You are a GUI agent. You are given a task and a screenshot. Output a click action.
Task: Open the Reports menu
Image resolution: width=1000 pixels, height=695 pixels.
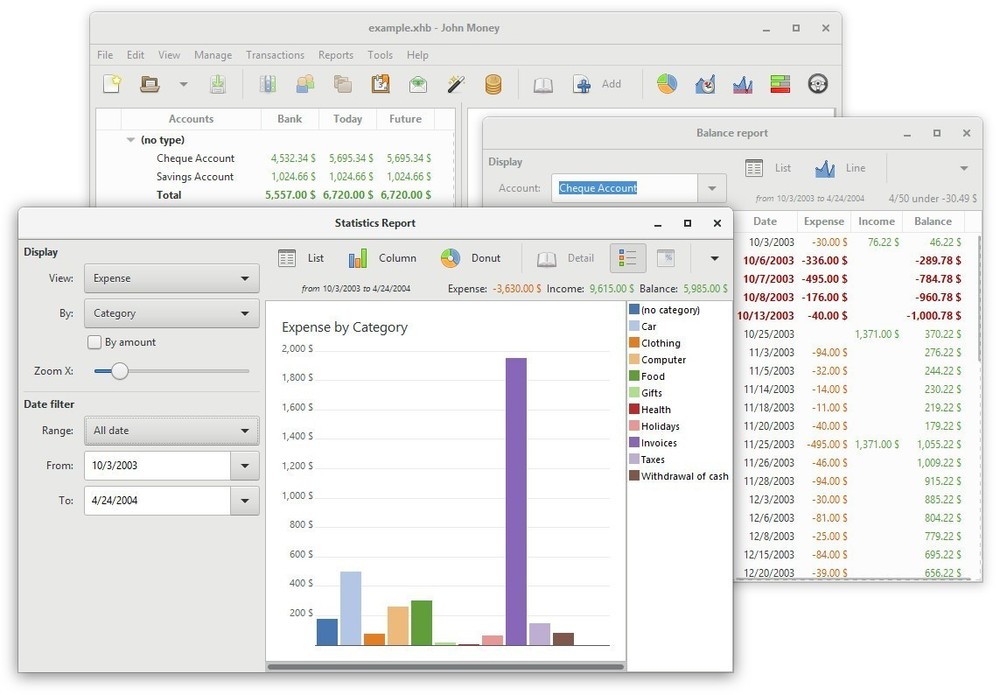[x=336, y=55]
